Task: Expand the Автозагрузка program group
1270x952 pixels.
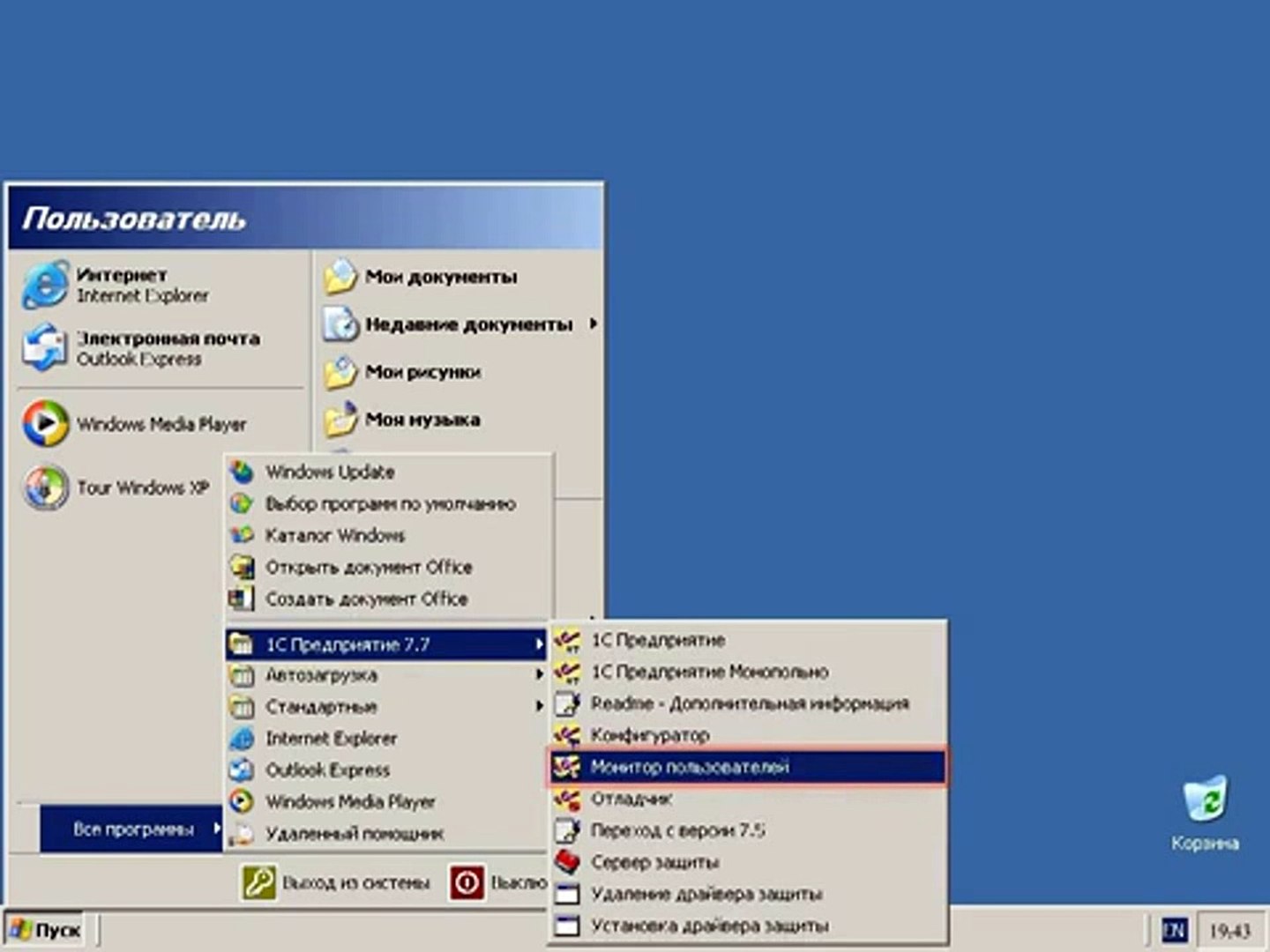Action: click(x=388, y=676)
